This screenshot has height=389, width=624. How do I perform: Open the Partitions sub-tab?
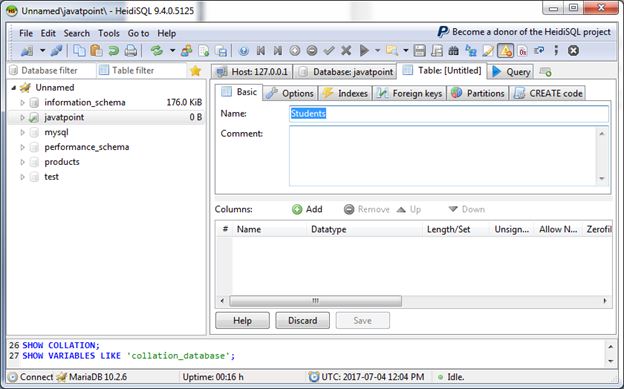click(478, 93)
